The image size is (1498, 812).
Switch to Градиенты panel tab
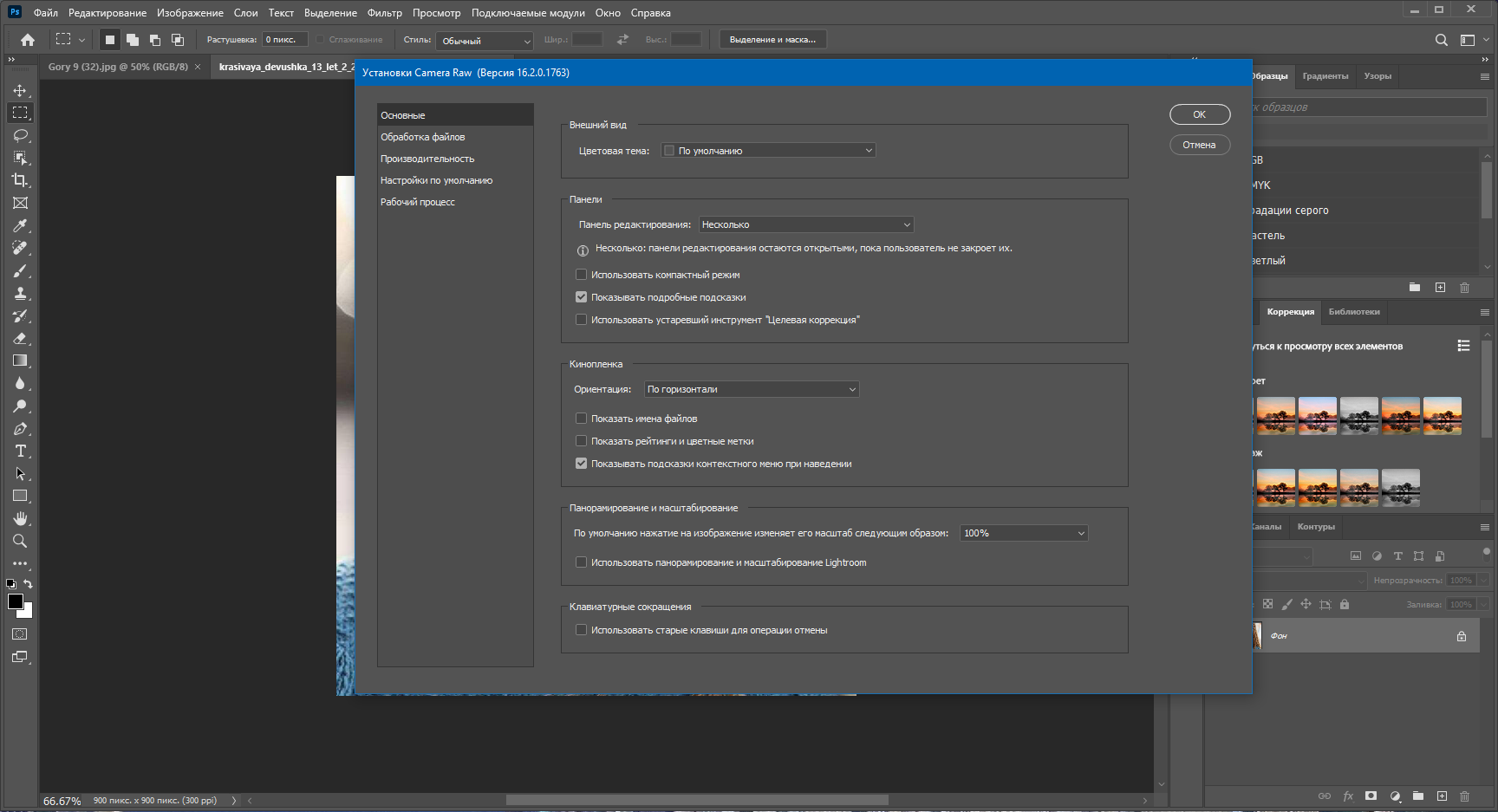point(1325,76)
